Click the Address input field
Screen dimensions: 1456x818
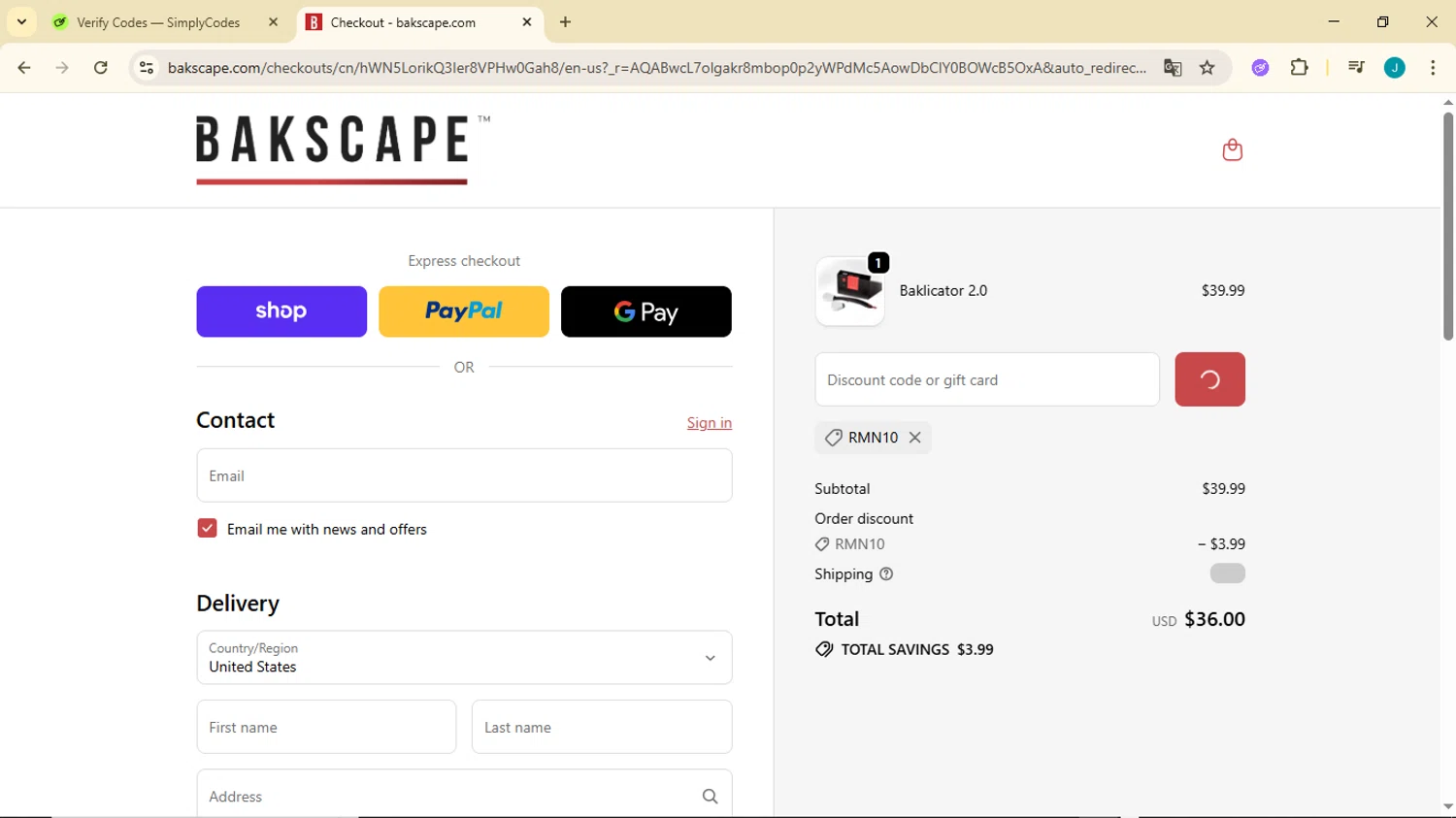tap(464, 796)
